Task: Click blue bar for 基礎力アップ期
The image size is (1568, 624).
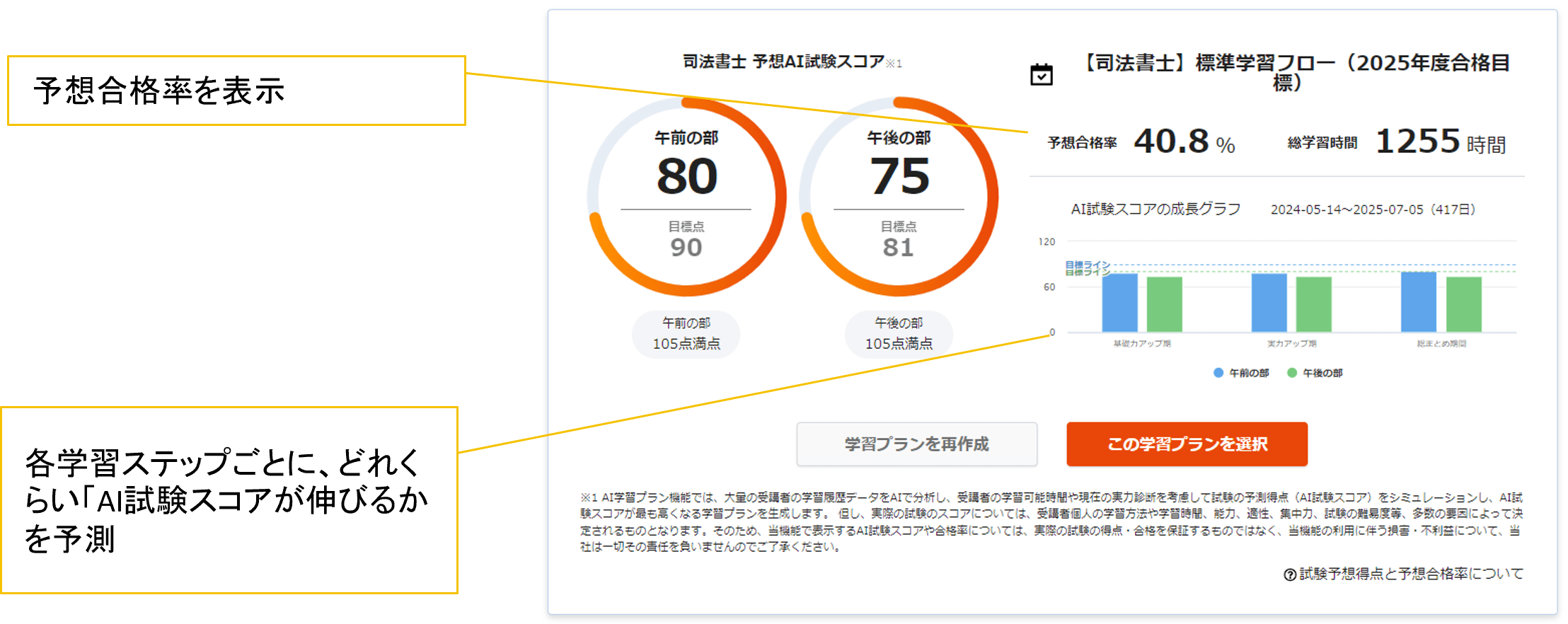Action: pos(1120,303)
